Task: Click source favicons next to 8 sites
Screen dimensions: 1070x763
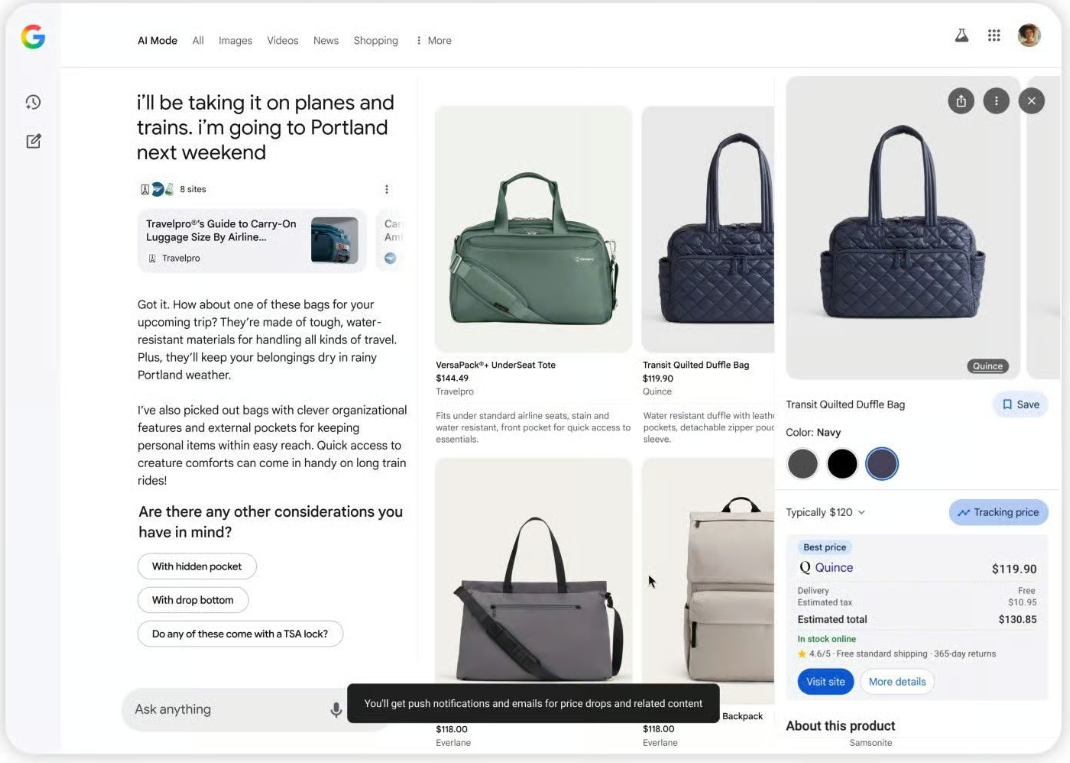Action: [x=157, y=189]
